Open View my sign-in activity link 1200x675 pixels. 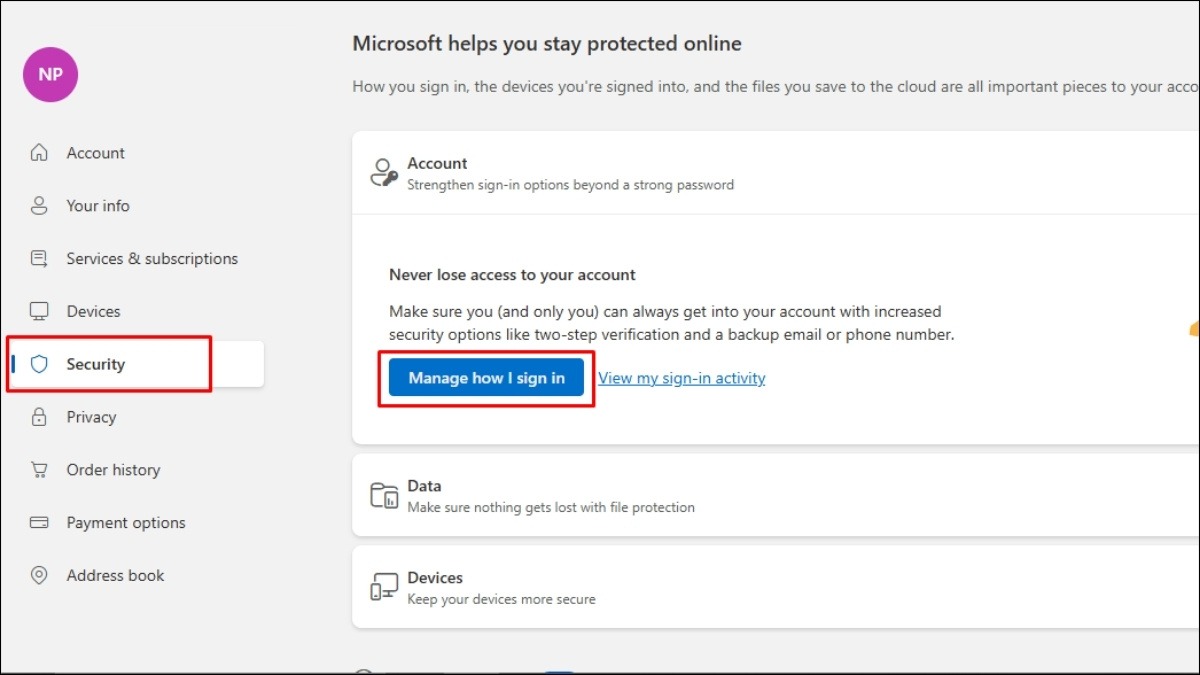coord(682,378)
